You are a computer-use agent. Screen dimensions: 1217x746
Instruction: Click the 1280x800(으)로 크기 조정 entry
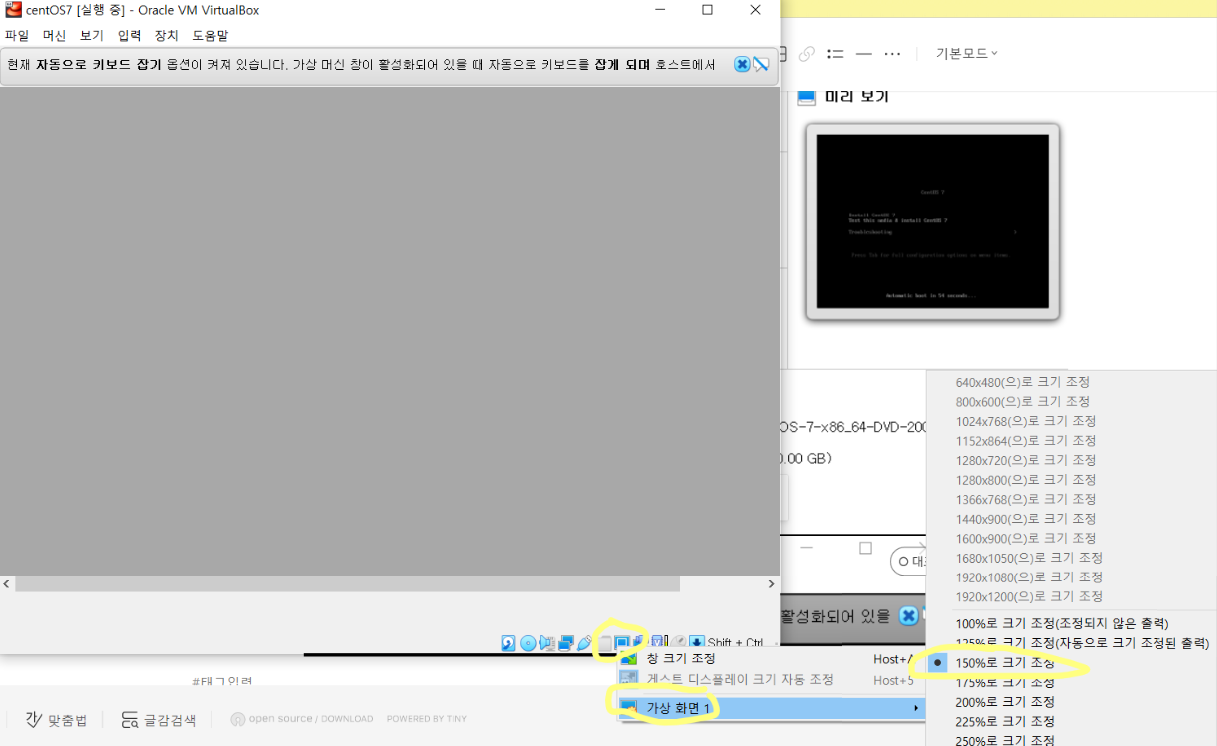click(x=1026, y=479)
